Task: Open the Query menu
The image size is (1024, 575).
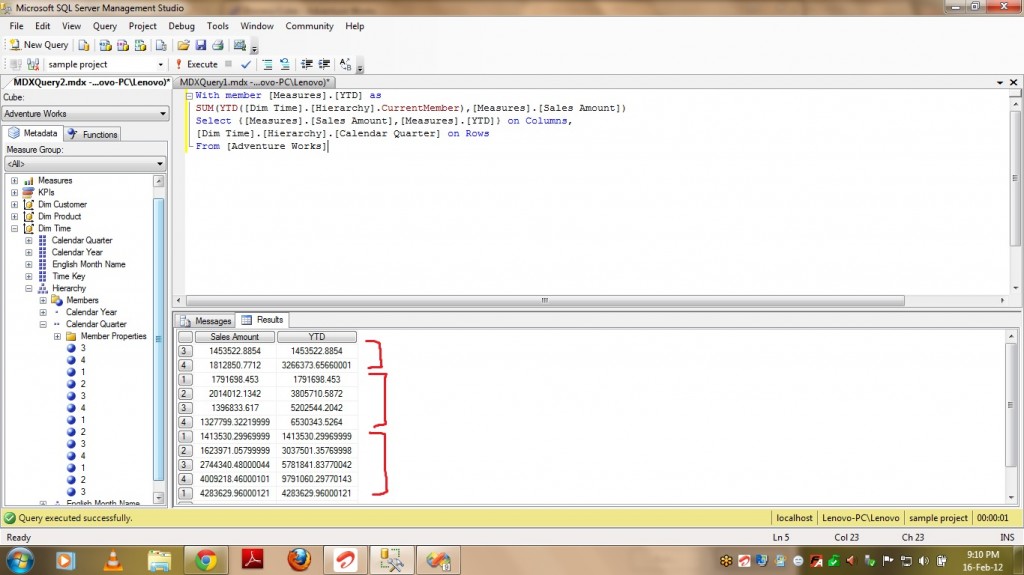Action: (104, 26)
